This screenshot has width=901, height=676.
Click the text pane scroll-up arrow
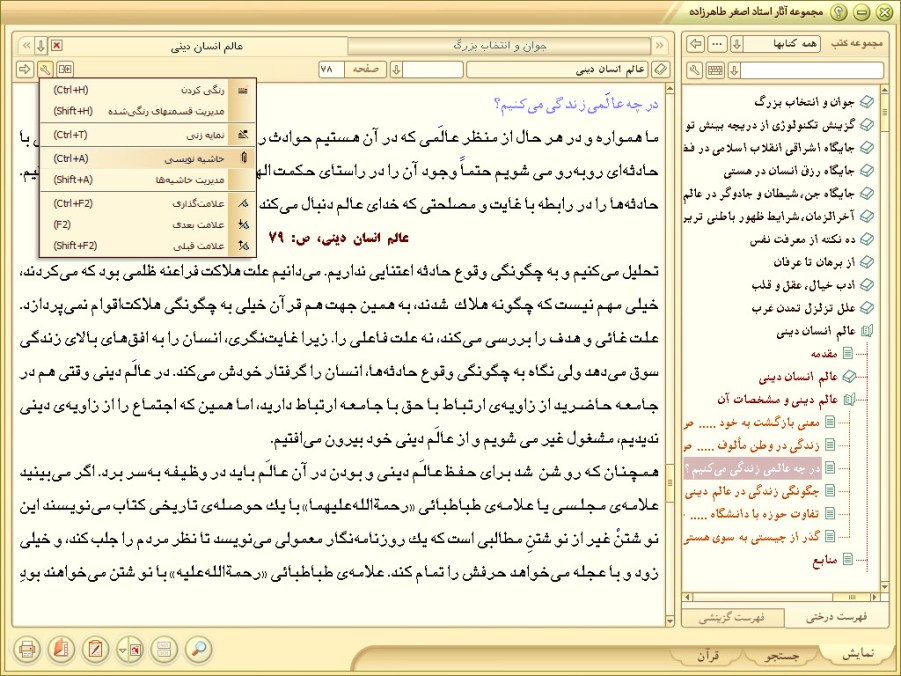click(x=669, y=89)
